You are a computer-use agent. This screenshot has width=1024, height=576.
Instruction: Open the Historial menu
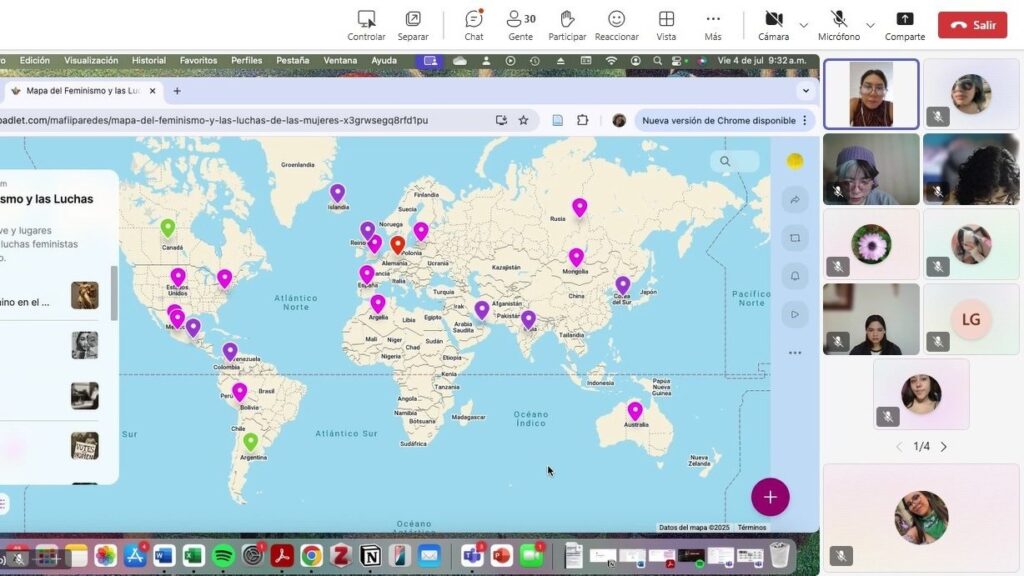(x=149, y=61)
